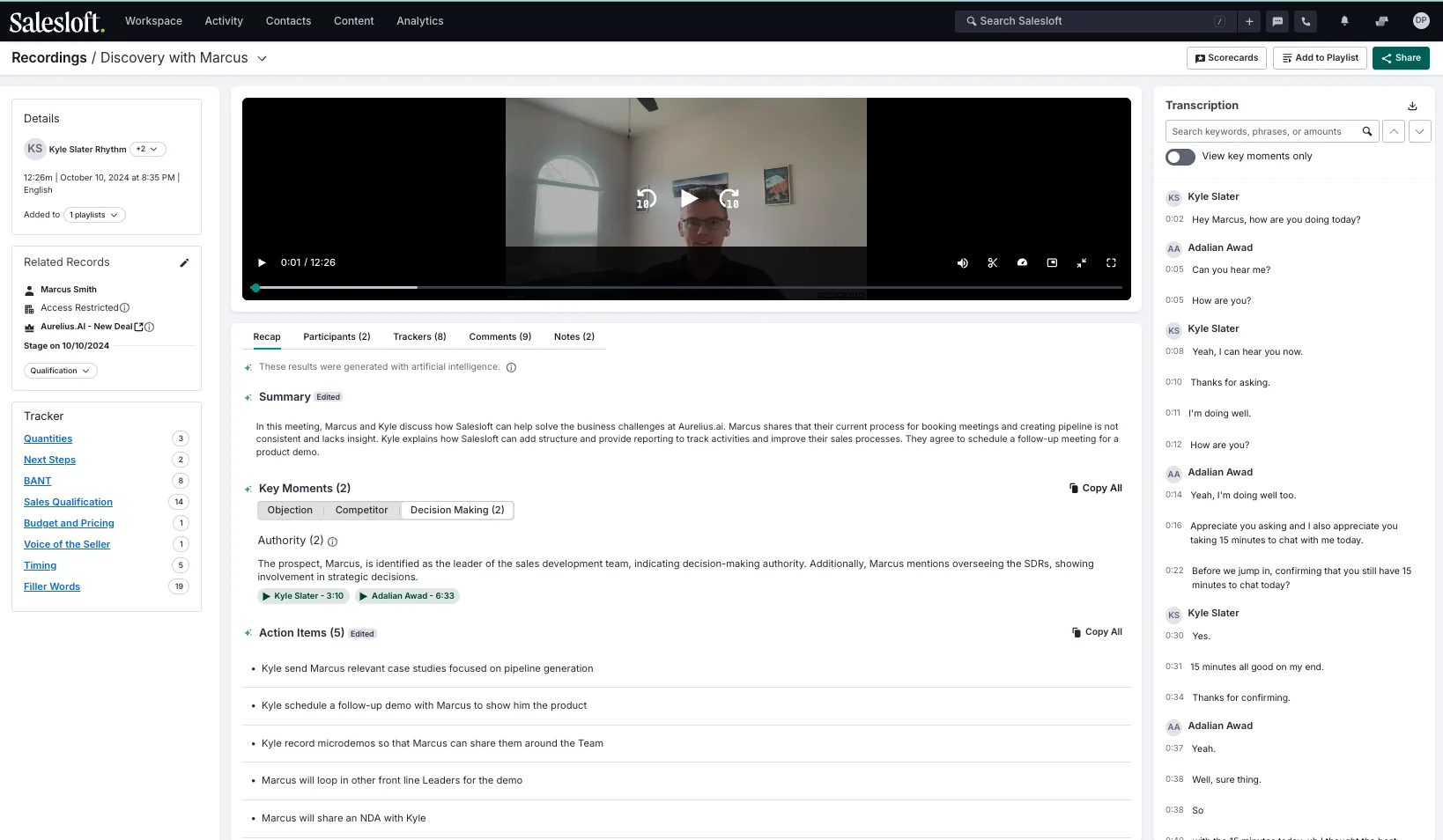The image size is (1443, 840).
Task: Enter fullscreen video mode
Action: (1111, 262)
